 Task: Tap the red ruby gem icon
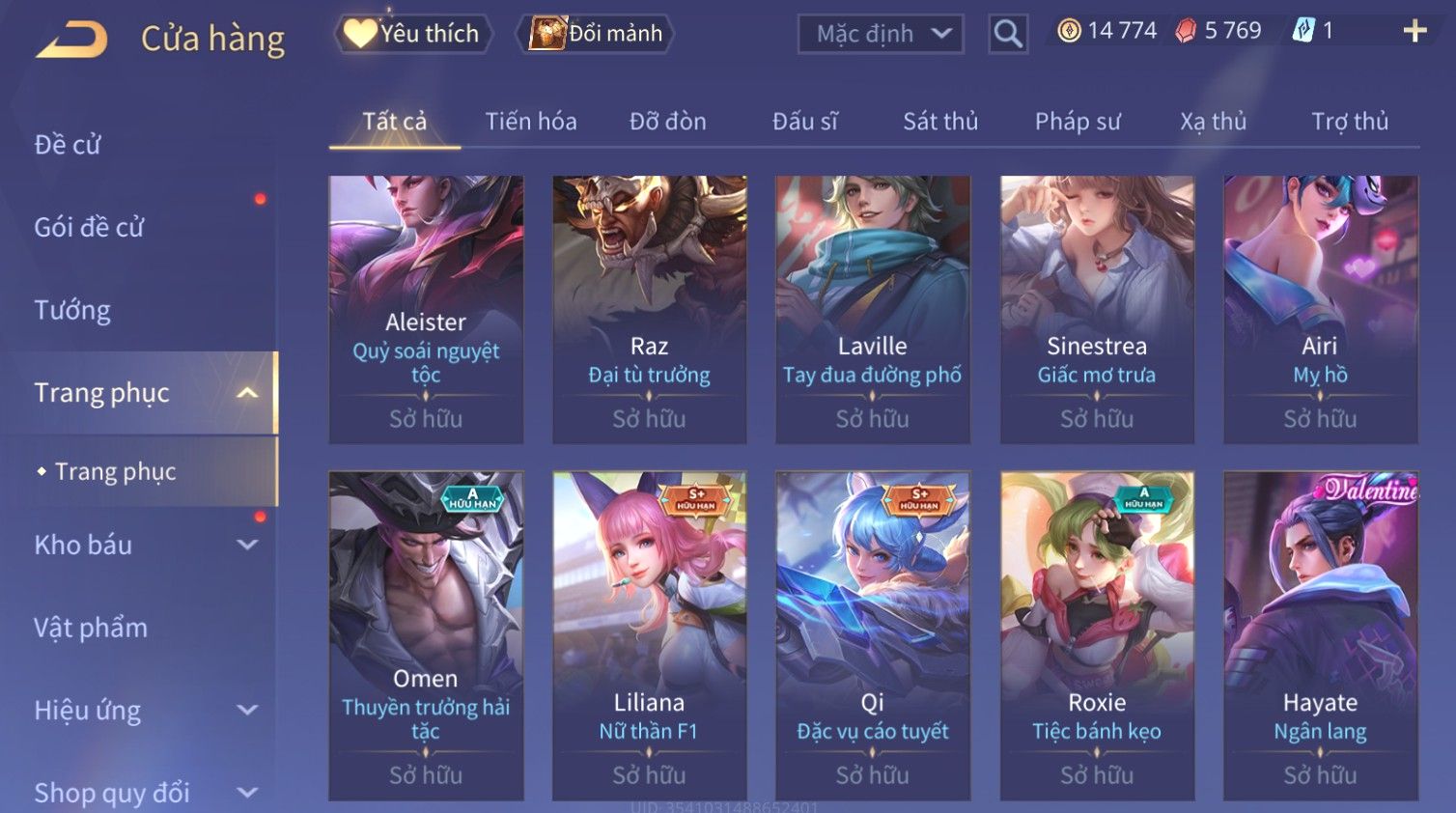pyautogui.click(x=1186, y=31)
